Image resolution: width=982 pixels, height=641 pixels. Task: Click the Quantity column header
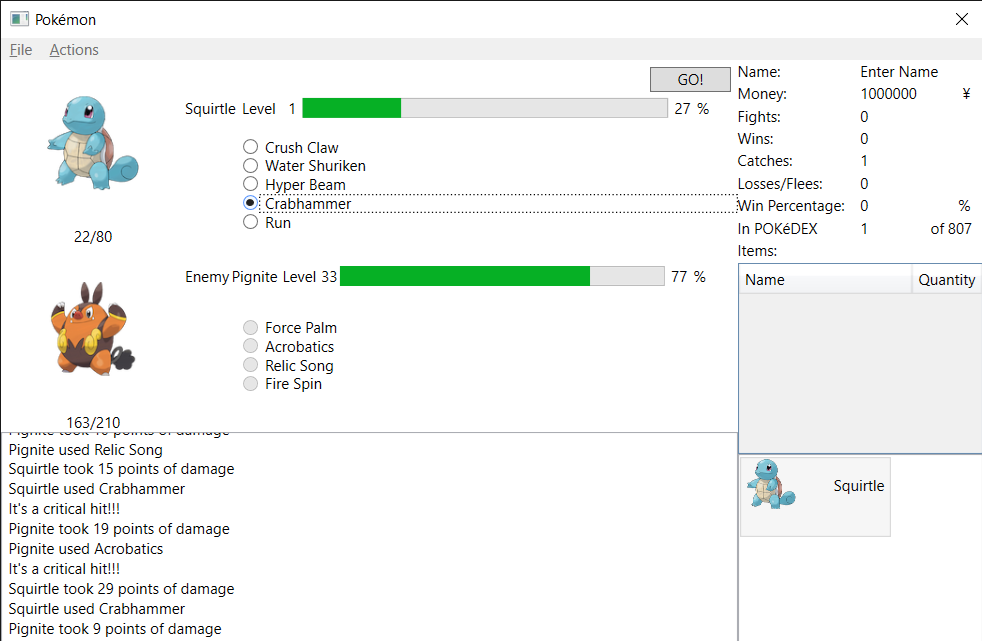coord(946,279)
